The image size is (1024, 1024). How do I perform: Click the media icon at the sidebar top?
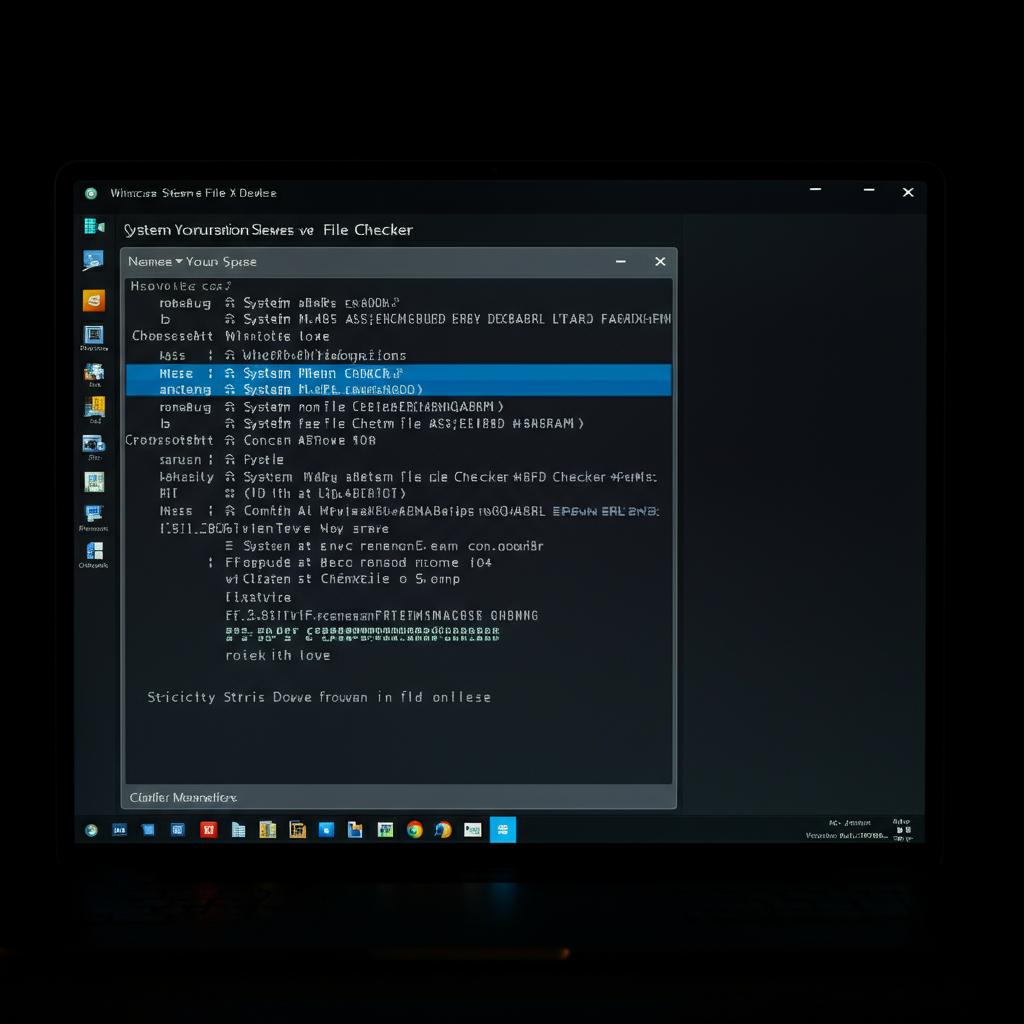[x=93, y=226]
